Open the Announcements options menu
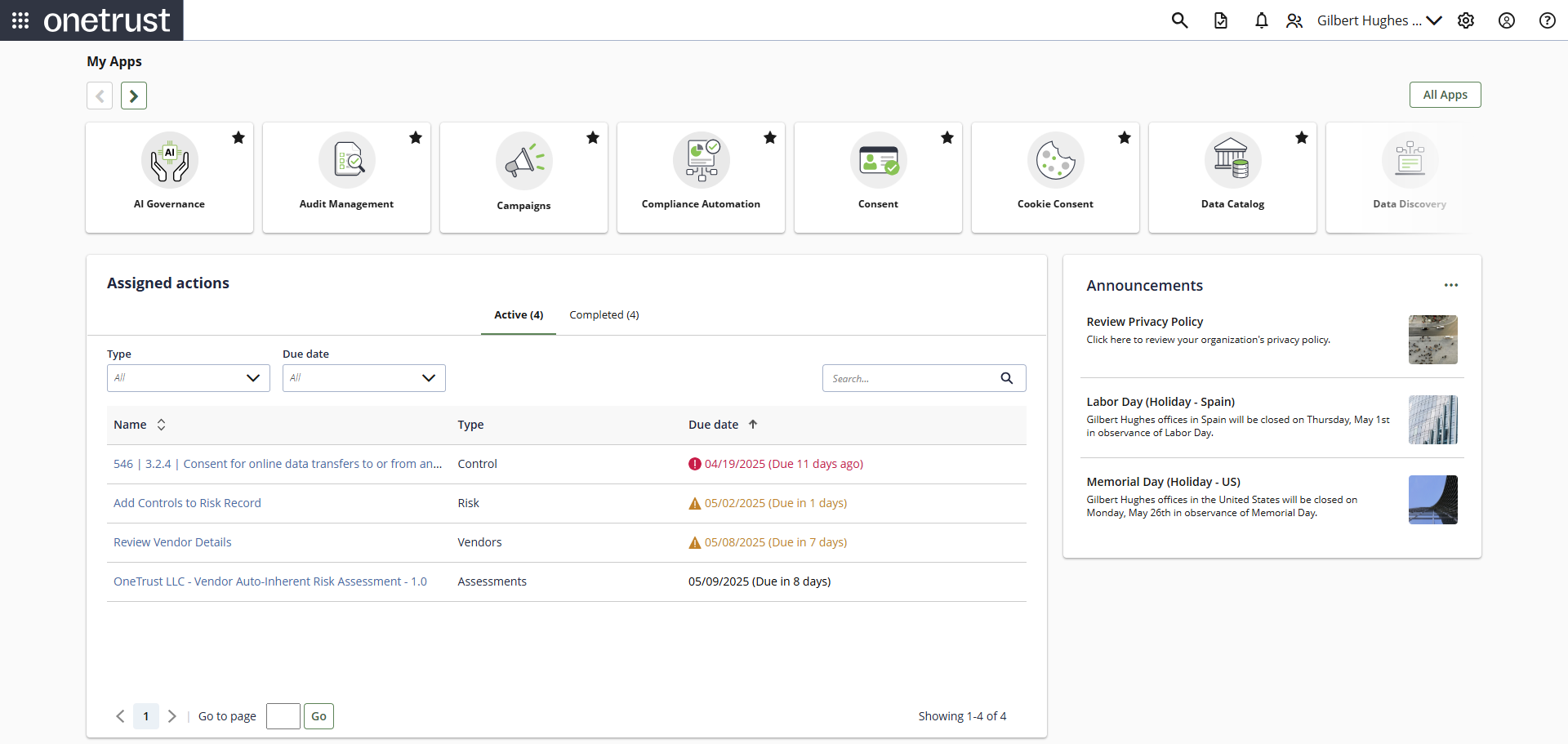The width and height of the screenshot is (1568, 744). [1450, 285]
